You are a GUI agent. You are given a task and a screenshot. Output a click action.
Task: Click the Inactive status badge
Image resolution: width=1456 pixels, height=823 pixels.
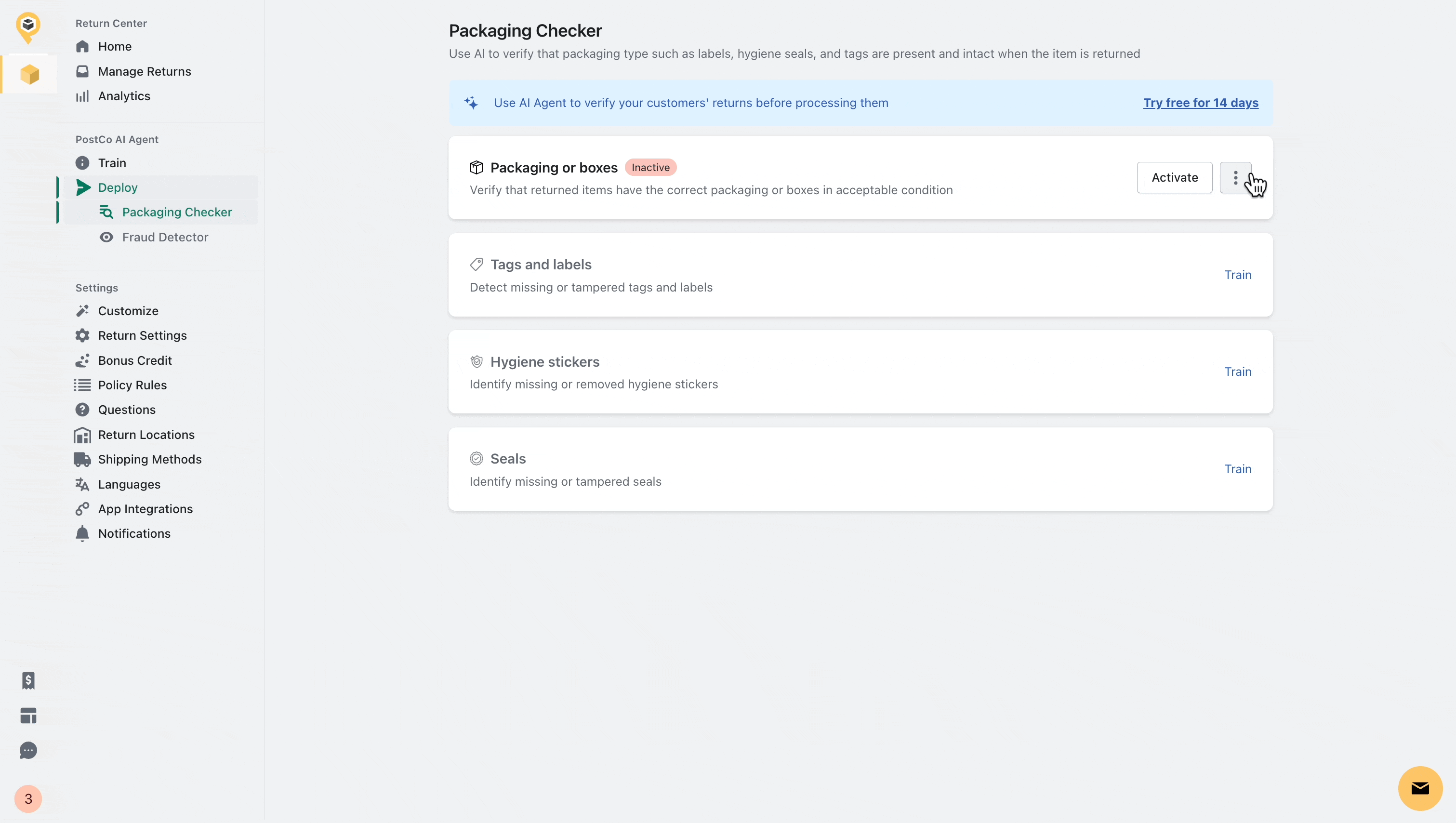(650, 167)
